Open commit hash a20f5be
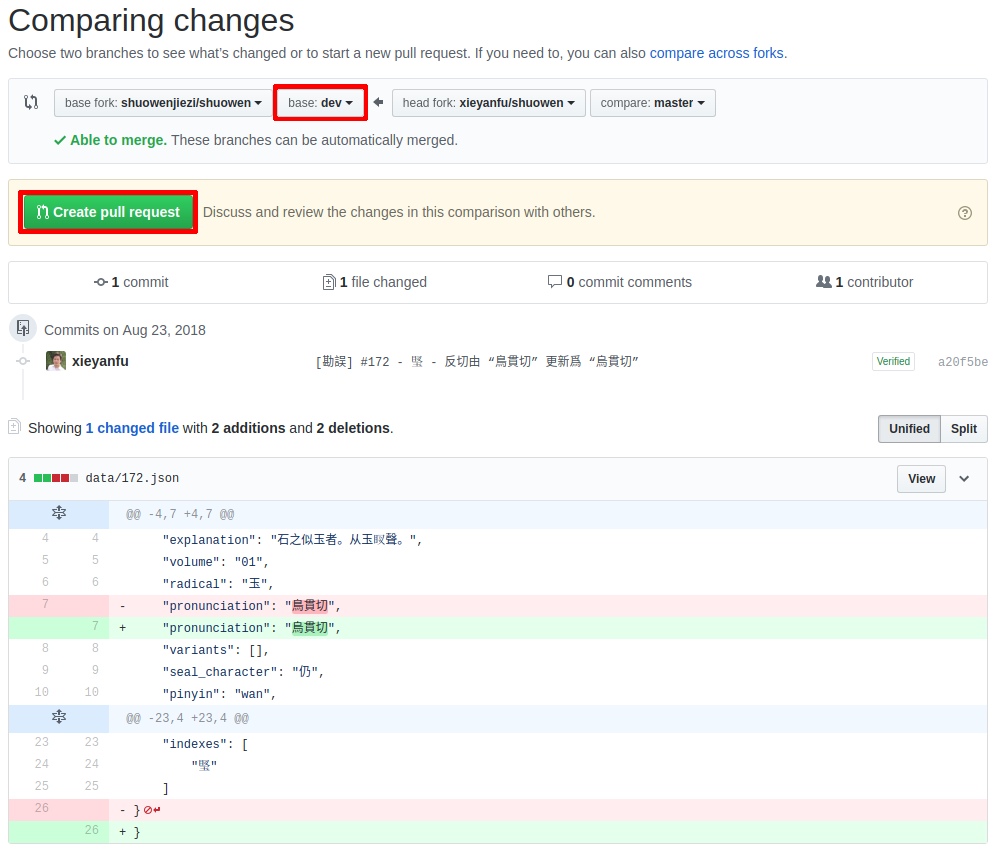 tap(963, 362)
